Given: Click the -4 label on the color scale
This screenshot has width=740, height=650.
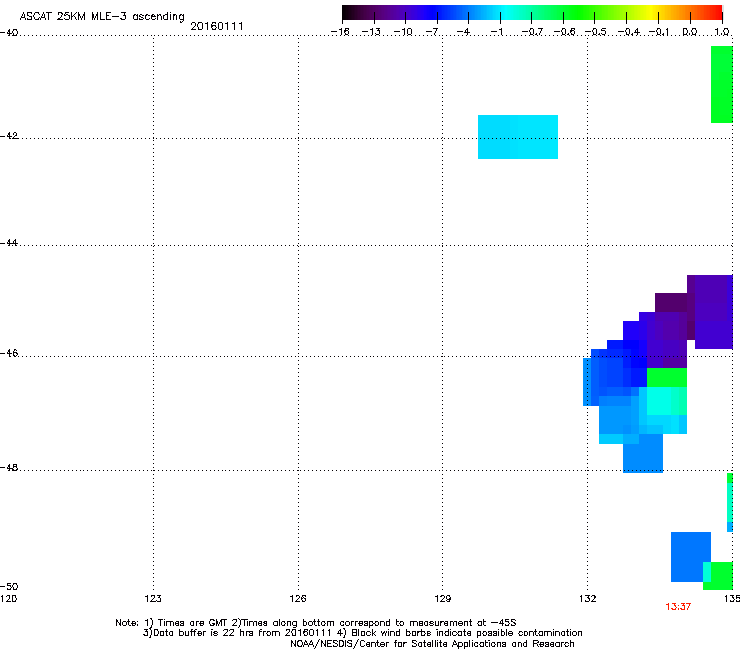Looking at the screenshot, I should pos(463,32).
